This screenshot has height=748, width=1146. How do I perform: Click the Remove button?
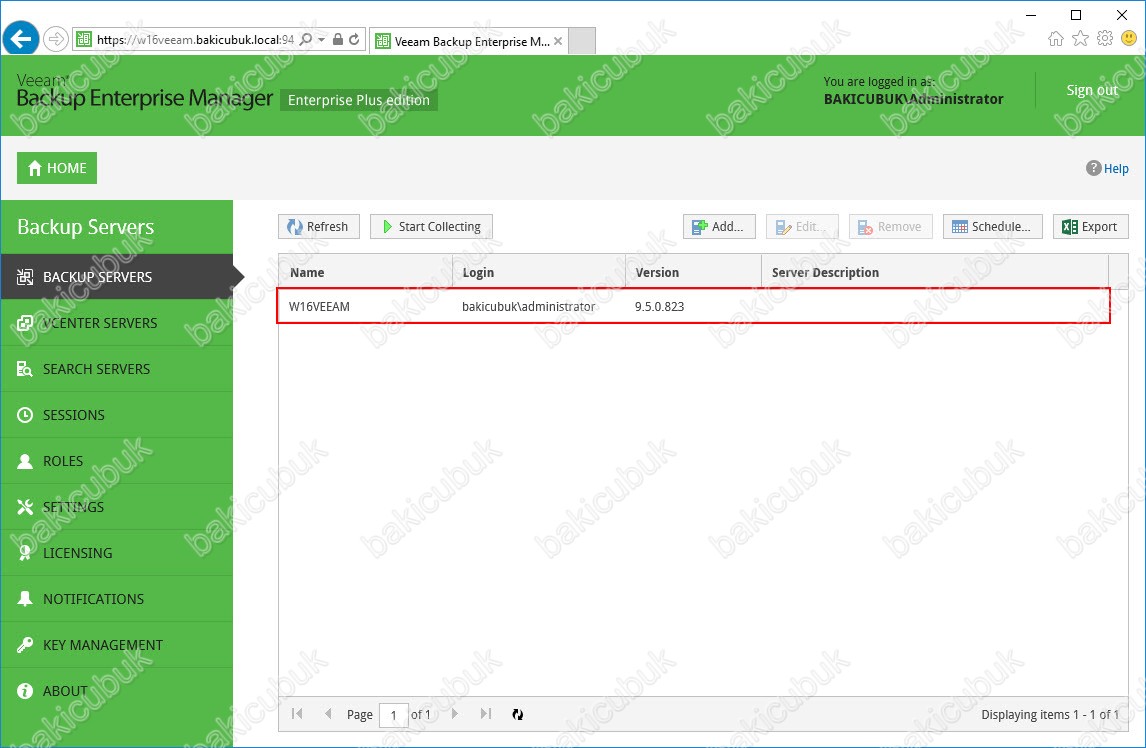coord(890,227)
